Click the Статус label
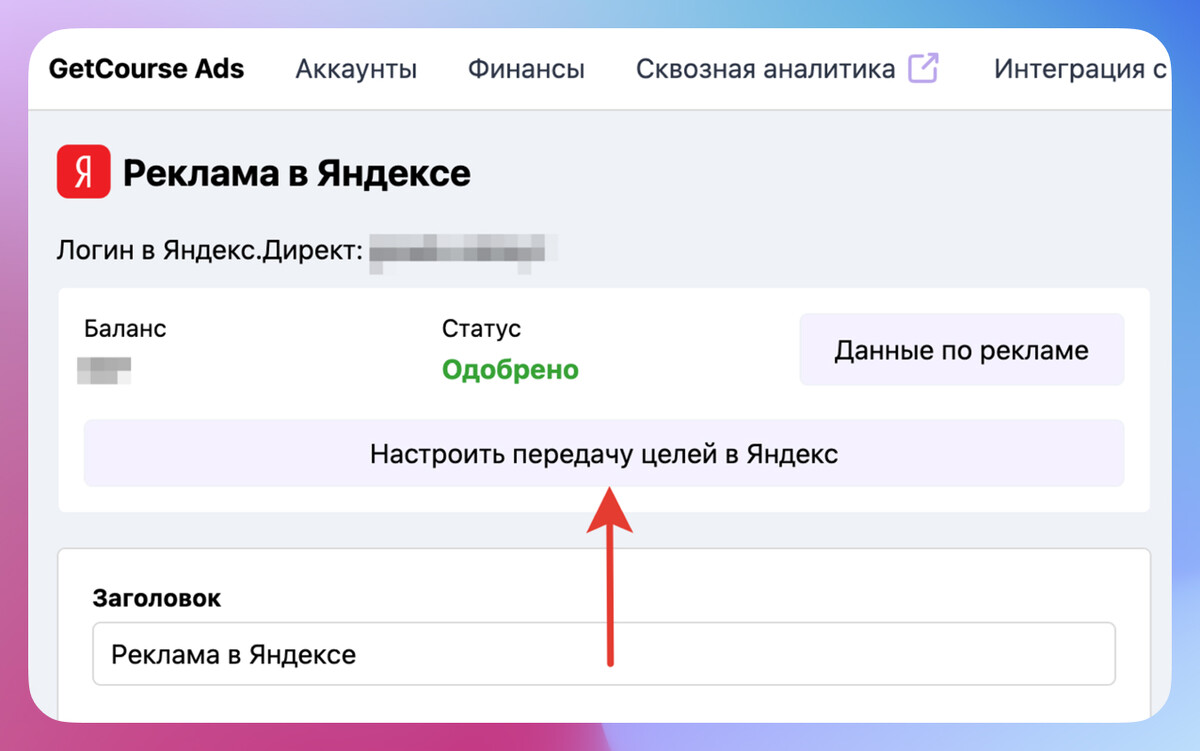 point(481,328)
